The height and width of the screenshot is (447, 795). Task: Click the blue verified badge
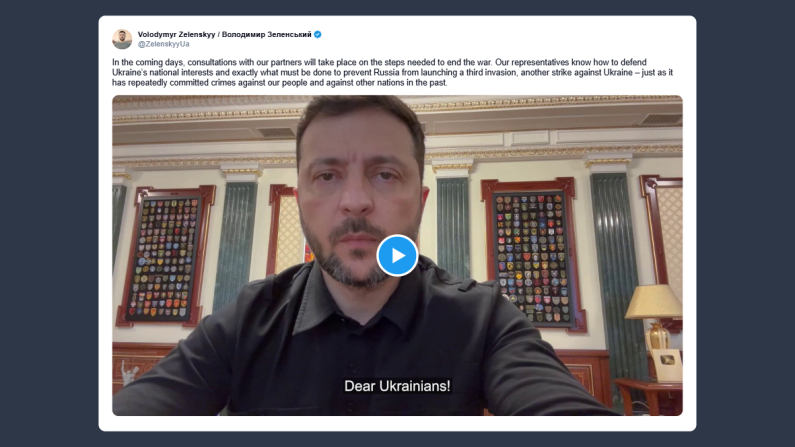[317, 34]
